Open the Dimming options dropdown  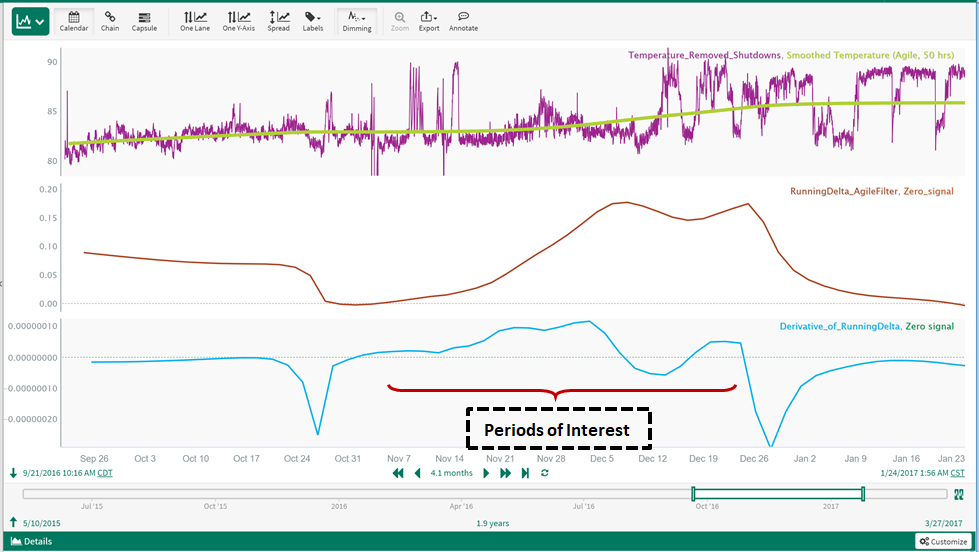click(357, 21)
